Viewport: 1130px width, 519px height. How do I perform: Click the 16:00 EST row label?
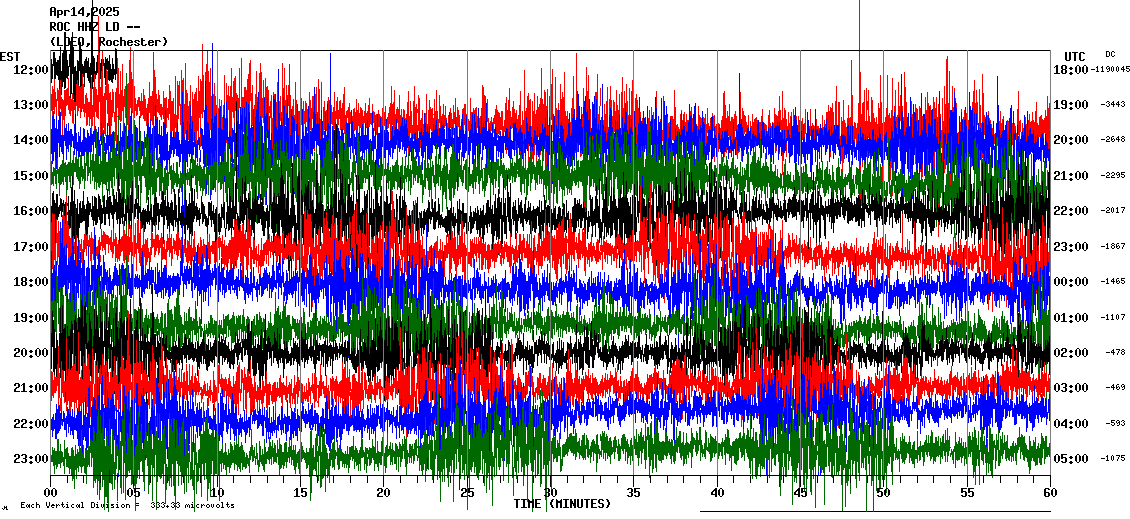coord(31,211)
